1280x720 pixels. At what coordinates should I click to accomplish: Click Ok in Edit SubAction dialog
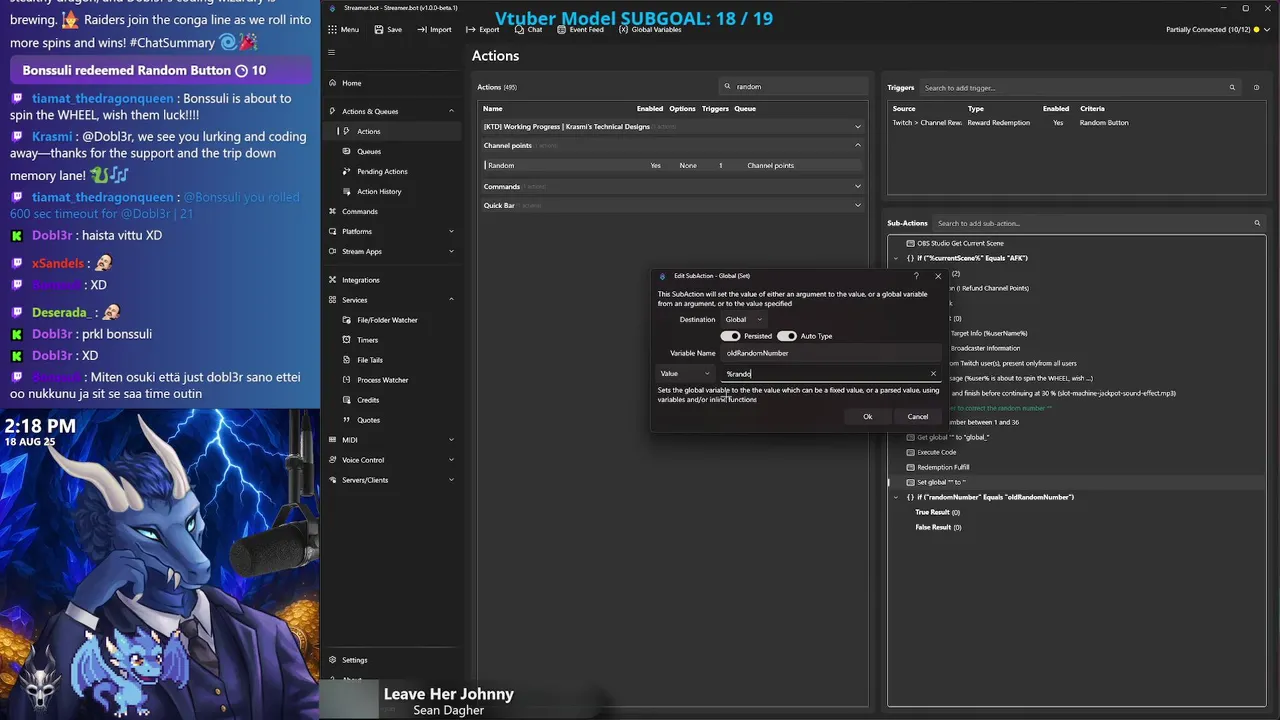pyautogui.click(x=867, y=417)
